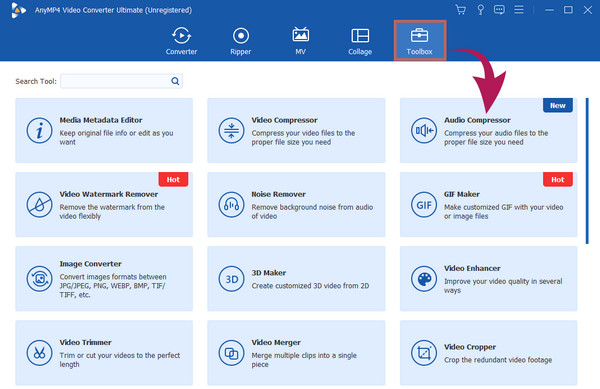
Task: Click the search magnifier icon
Action: [x=175, y=81]
